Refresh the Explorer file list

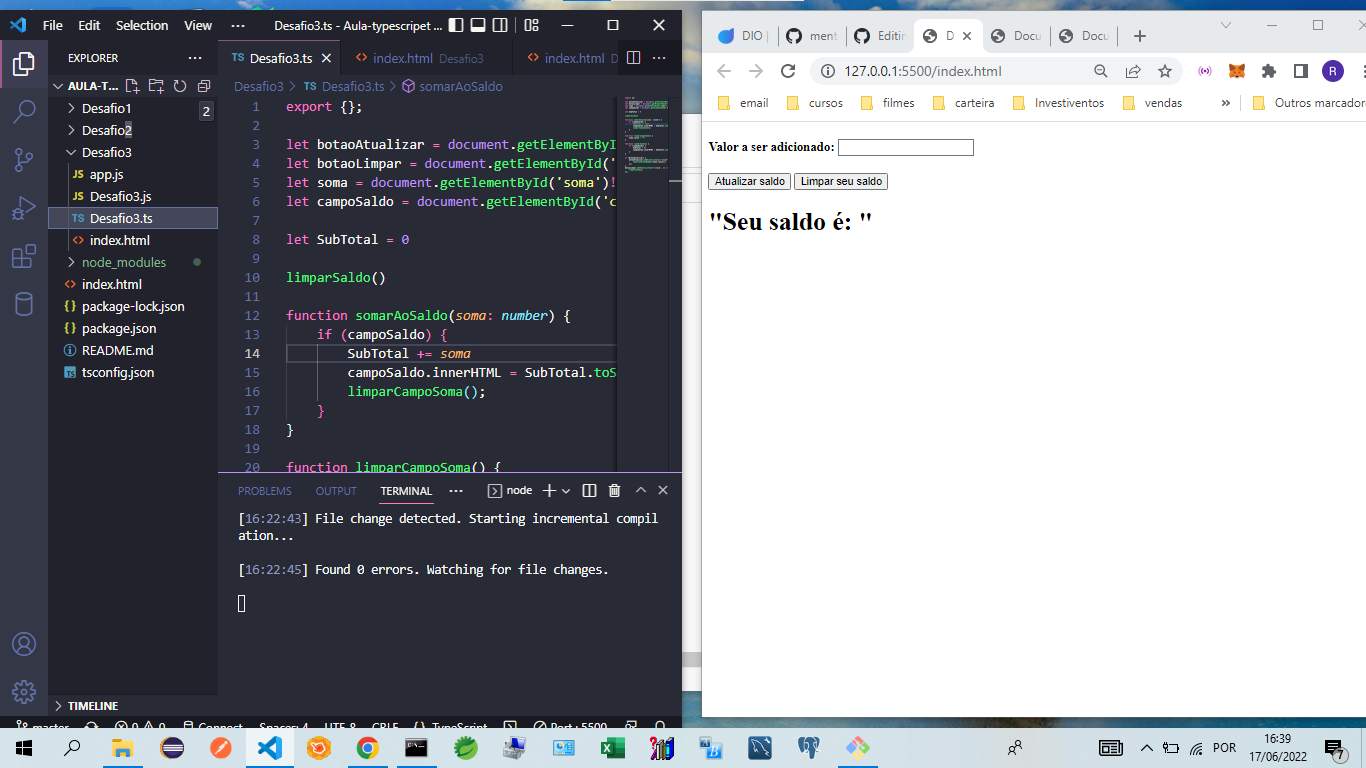coord(179,86)
